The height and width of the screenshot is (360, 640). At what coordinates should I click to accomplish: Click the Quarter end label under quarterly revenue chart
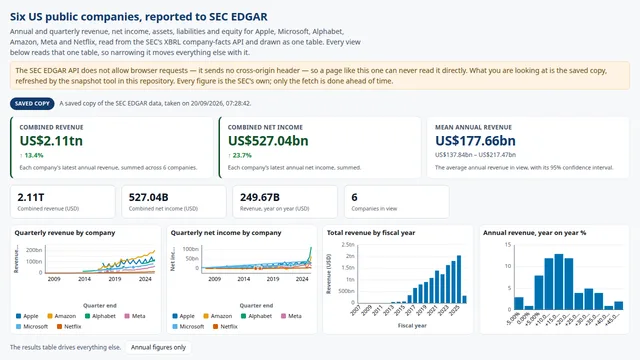point(100,305)
